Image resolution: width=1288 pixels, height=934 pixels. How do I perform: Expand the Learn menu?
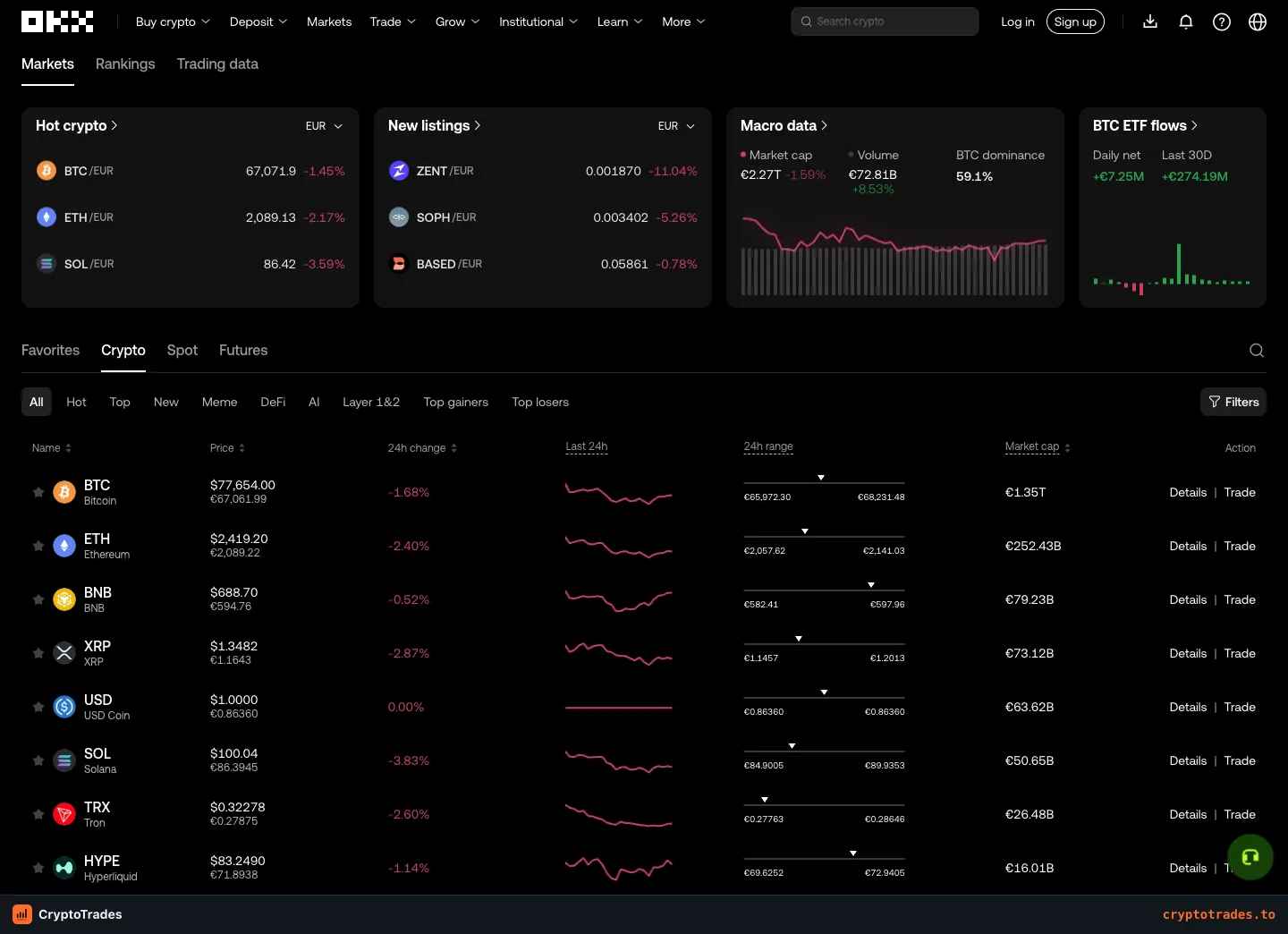[620, 21]
